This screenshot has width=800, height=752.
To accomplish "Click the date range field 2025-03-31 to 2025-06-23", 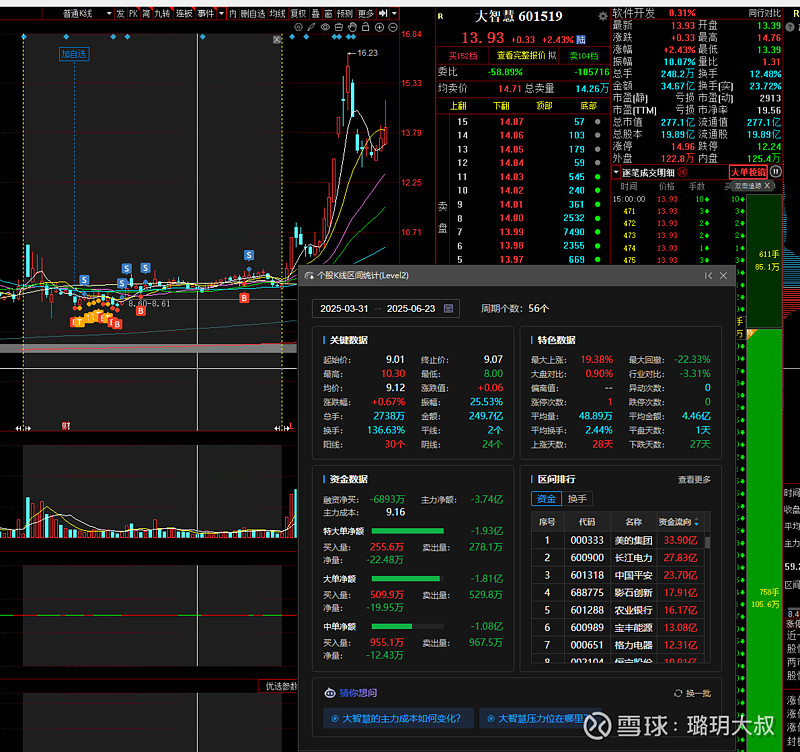I will click(x=385, y=309).
